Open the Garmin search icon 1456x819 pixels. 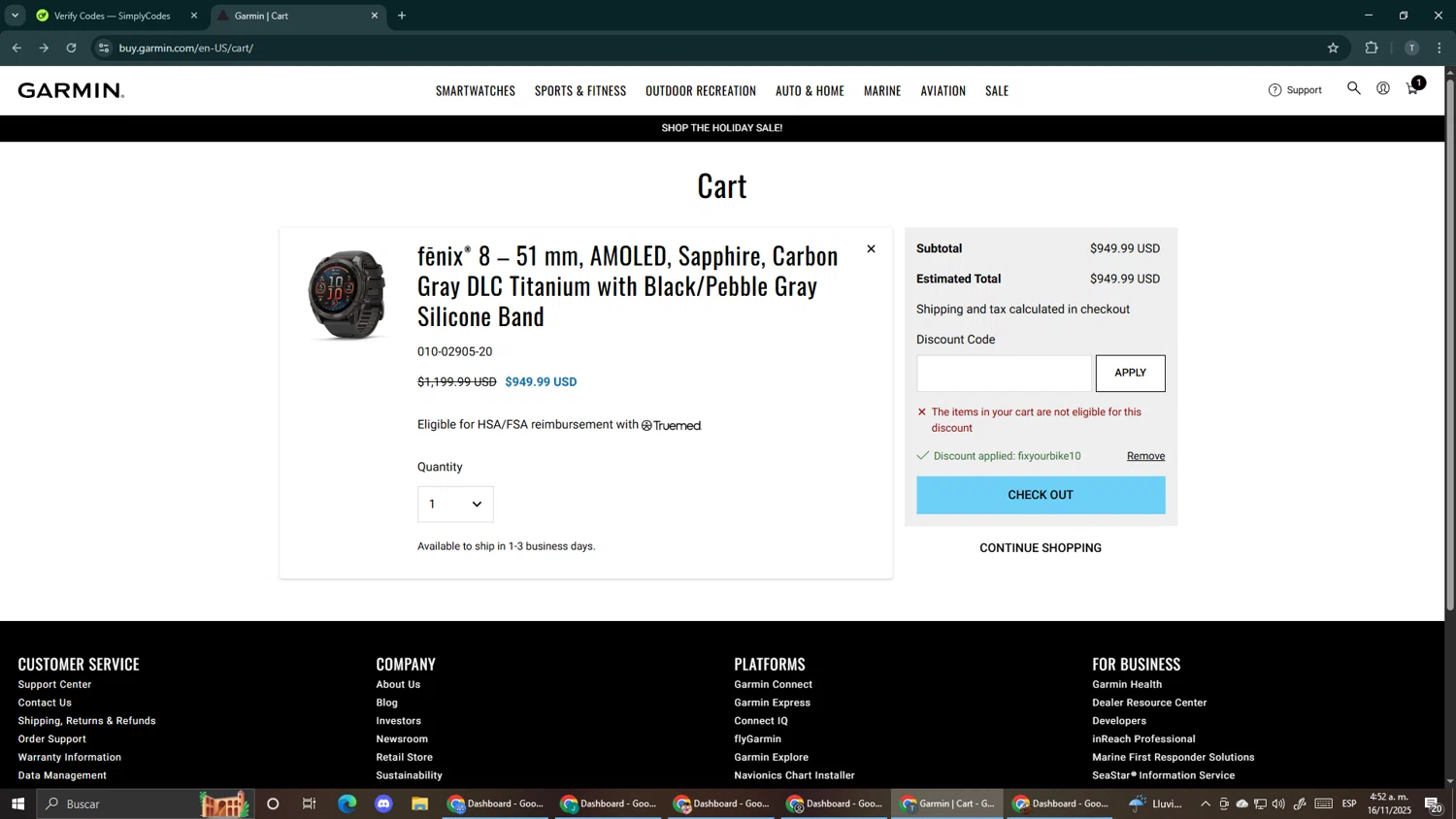click(1353, 89)
